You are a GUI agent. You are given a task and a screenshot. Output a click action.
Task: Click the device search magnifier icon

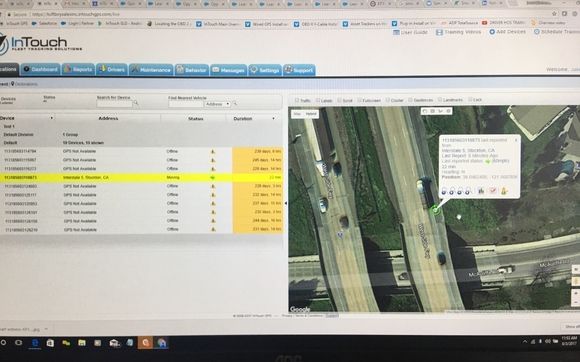(136, 103)
